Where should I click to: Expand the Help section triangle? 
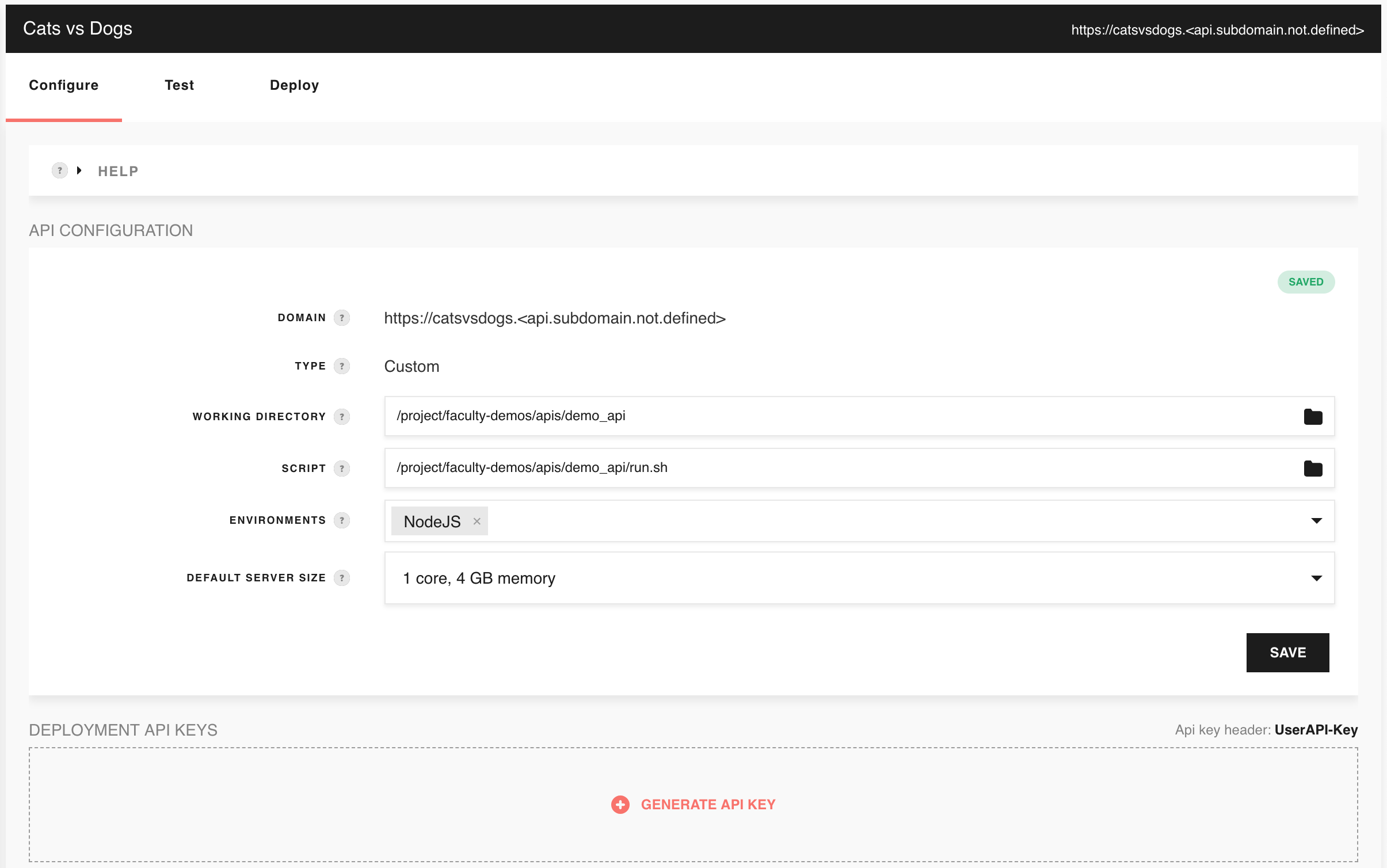[x=79, y=171]
